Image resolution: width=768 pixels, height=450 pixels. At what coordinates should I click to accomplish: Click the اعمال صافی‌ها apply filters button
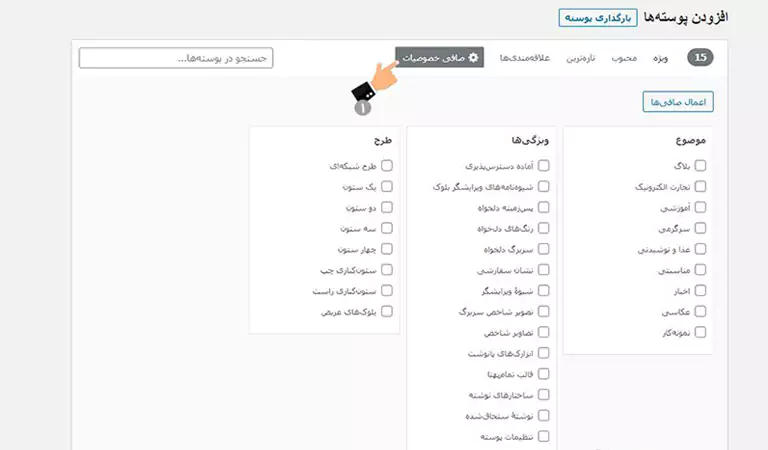[678, 102]
